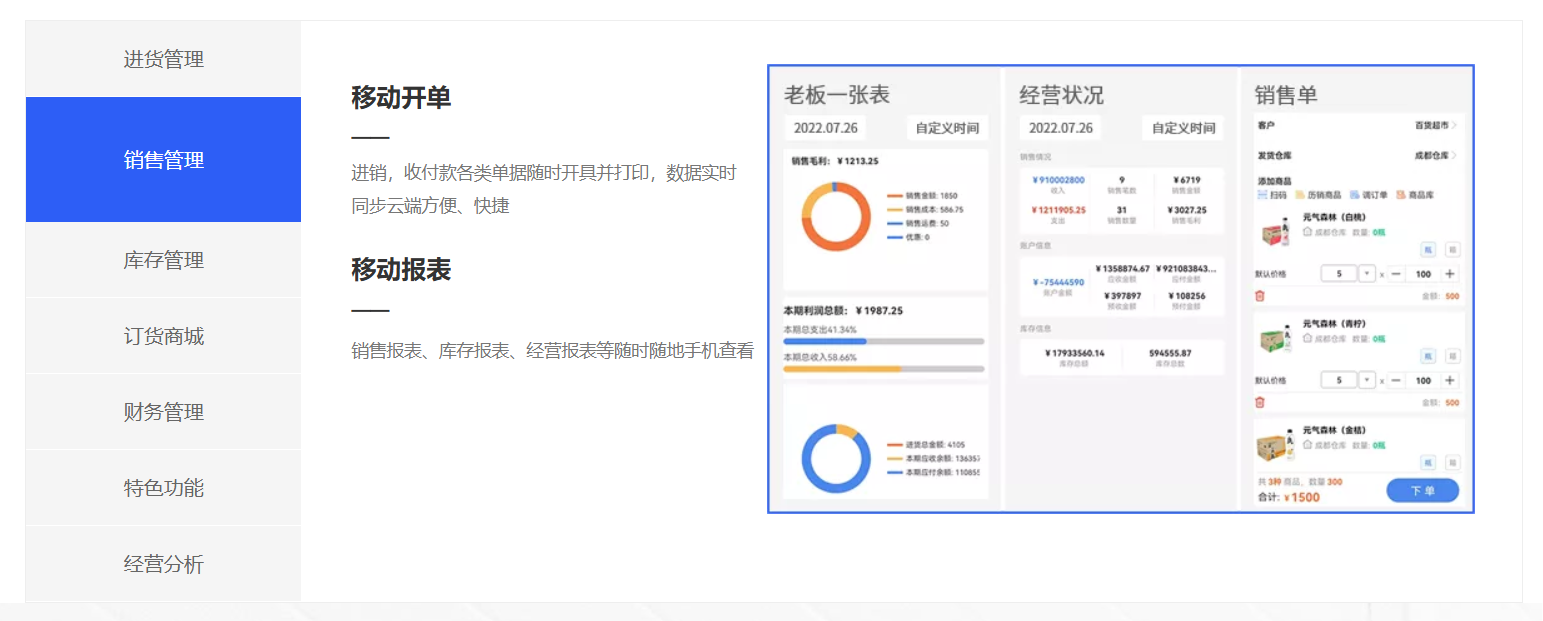Open the 订货商城 tab
Screen dimensions: 1543x621
click(x=163, y=336)
